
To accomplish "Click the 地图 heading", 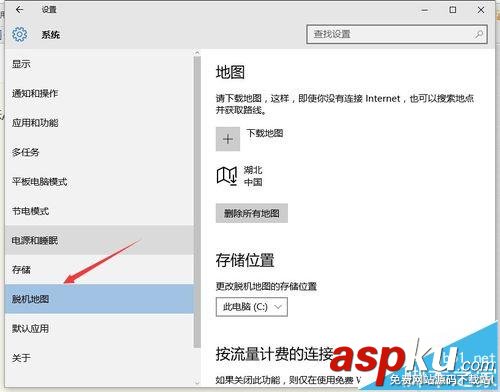I will point(230,72).
